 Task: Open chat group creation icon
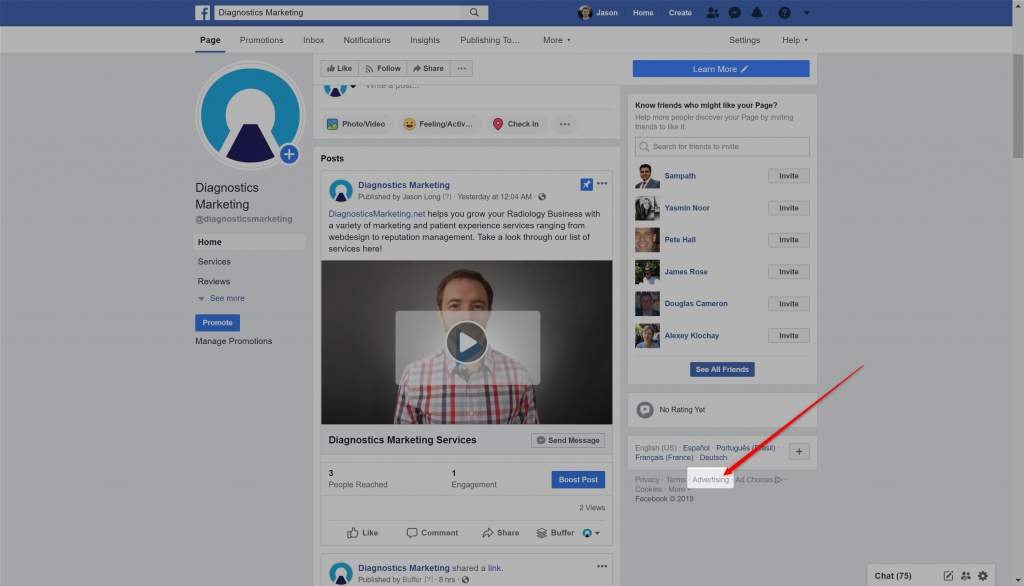(x=966, y=576)
